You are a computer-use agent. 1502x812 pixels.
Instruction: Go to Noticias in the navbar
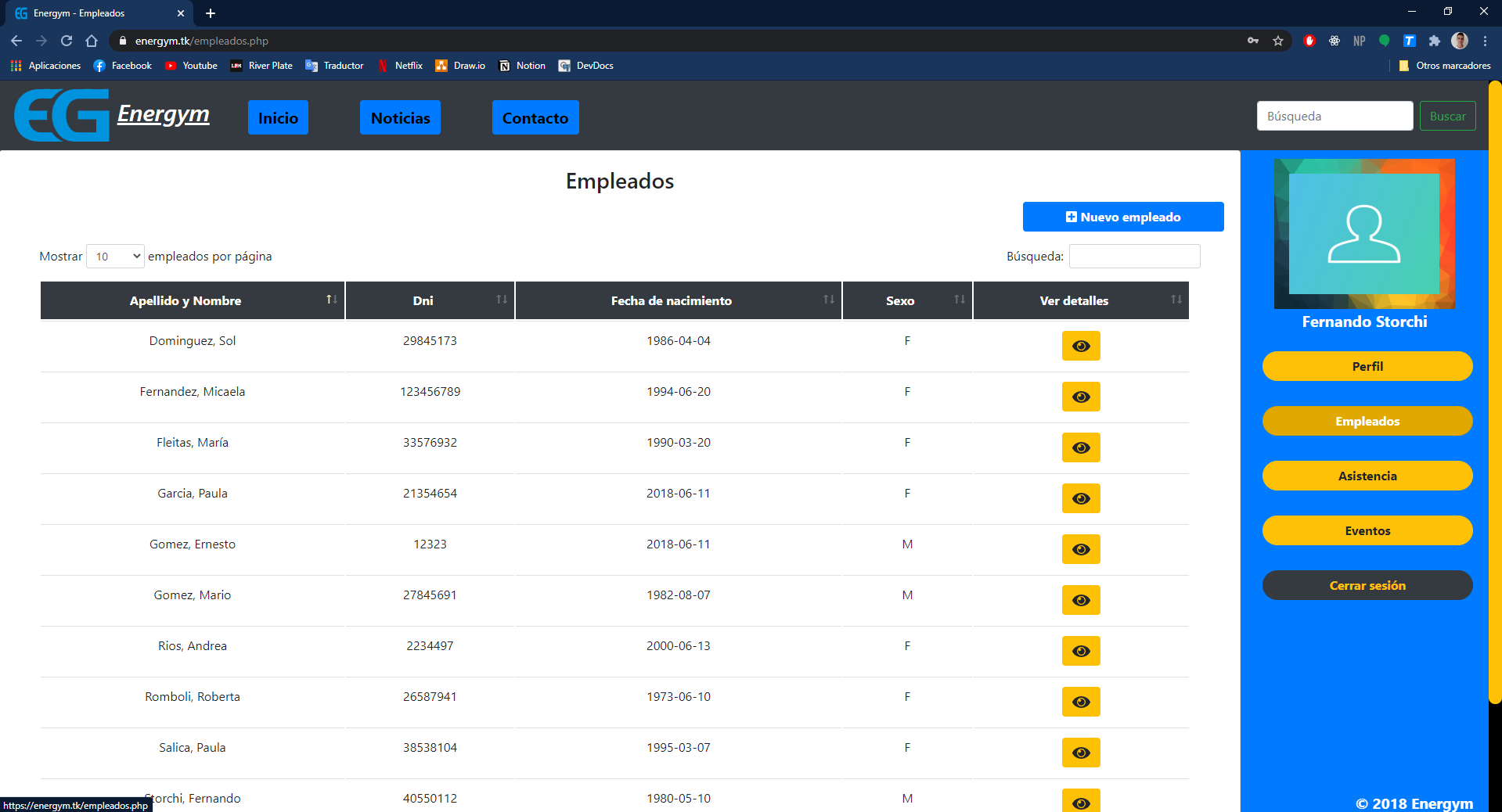pos(400,117)
